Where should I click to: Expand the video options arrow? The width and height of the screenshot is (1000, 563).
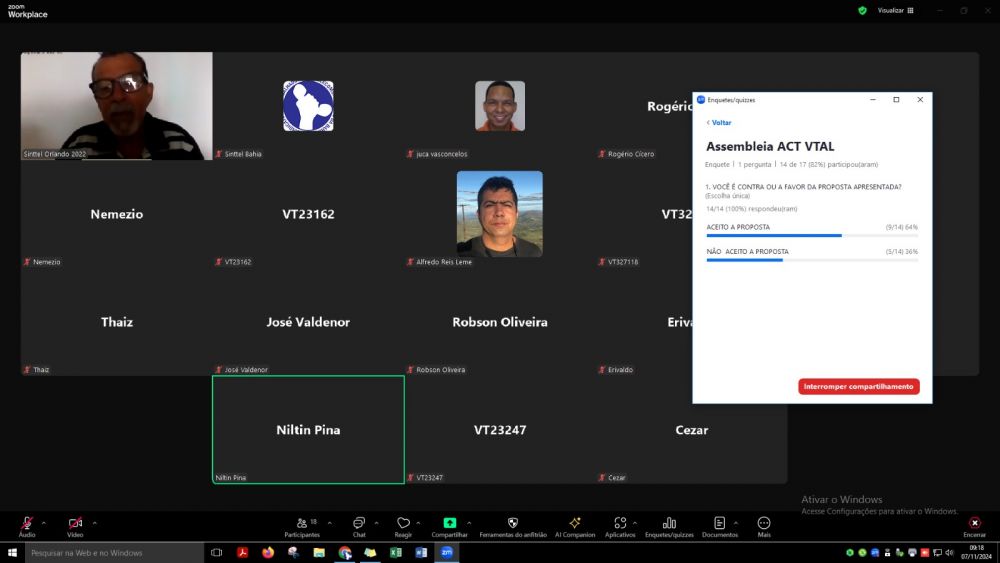[x=94, y=522]
